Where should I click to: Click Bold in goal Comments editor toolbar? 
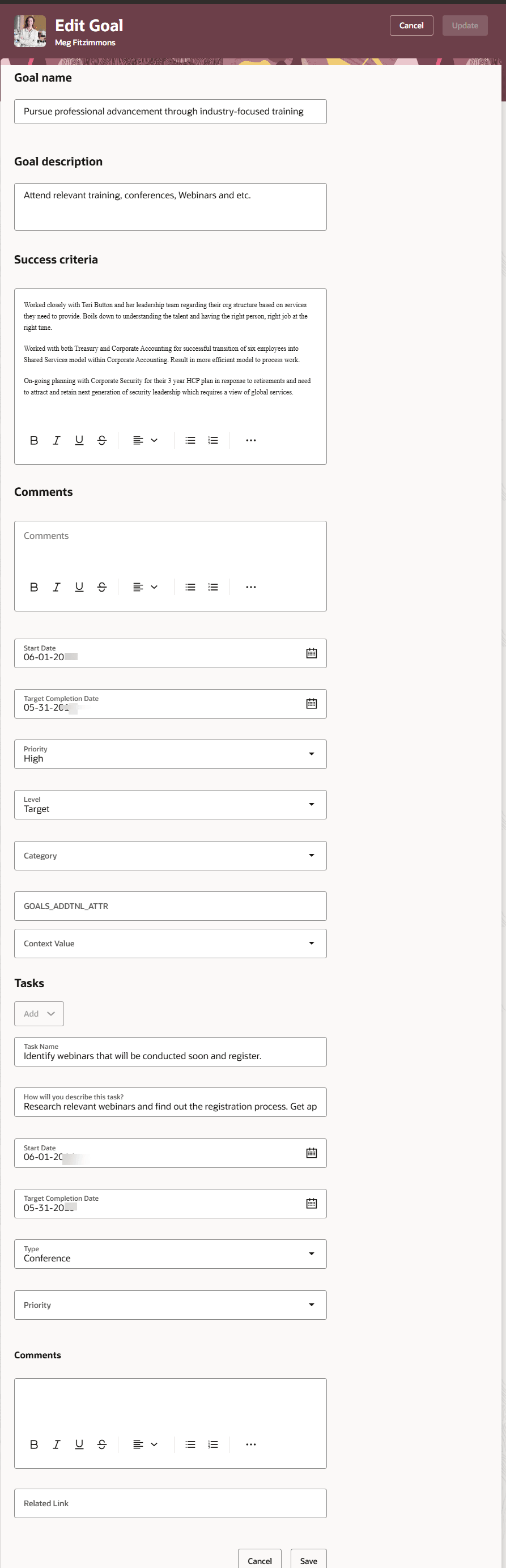tap(34, 587)
